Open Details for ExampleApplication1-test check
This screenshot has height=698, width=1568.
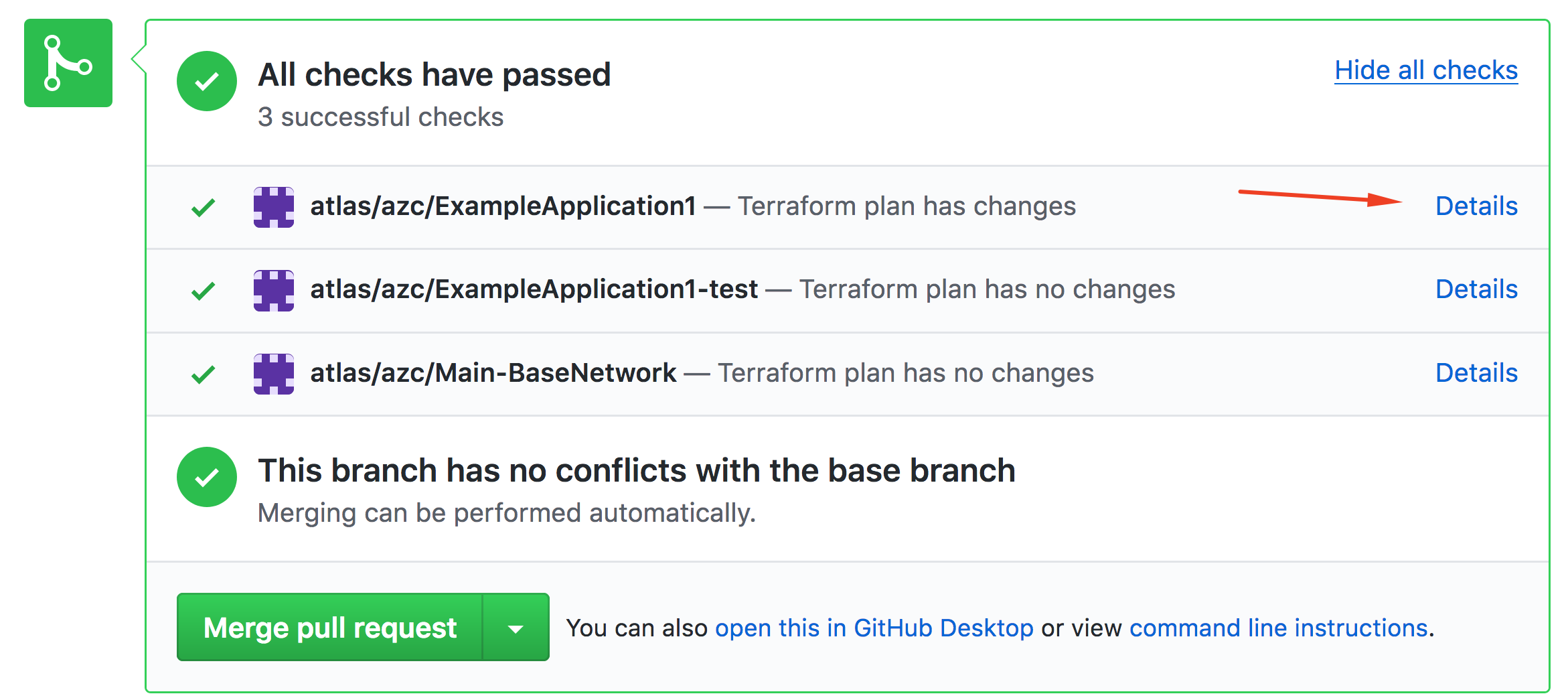pos(1476,289)
